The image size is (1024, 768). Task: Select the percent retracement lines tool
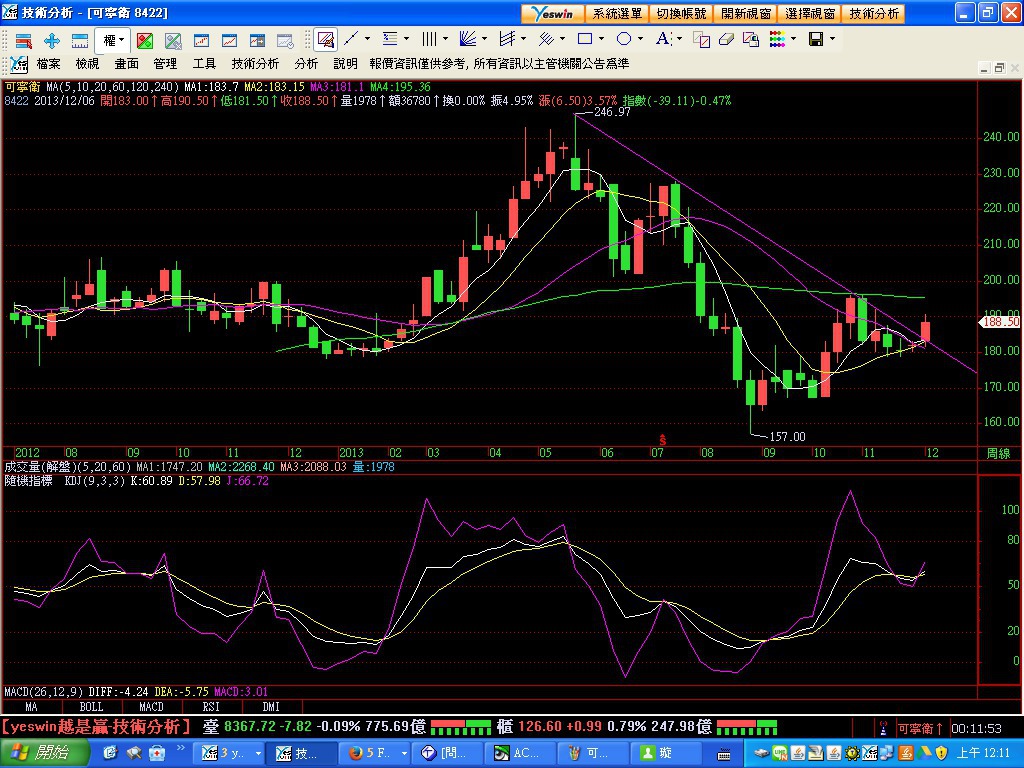tap(390, 39)
